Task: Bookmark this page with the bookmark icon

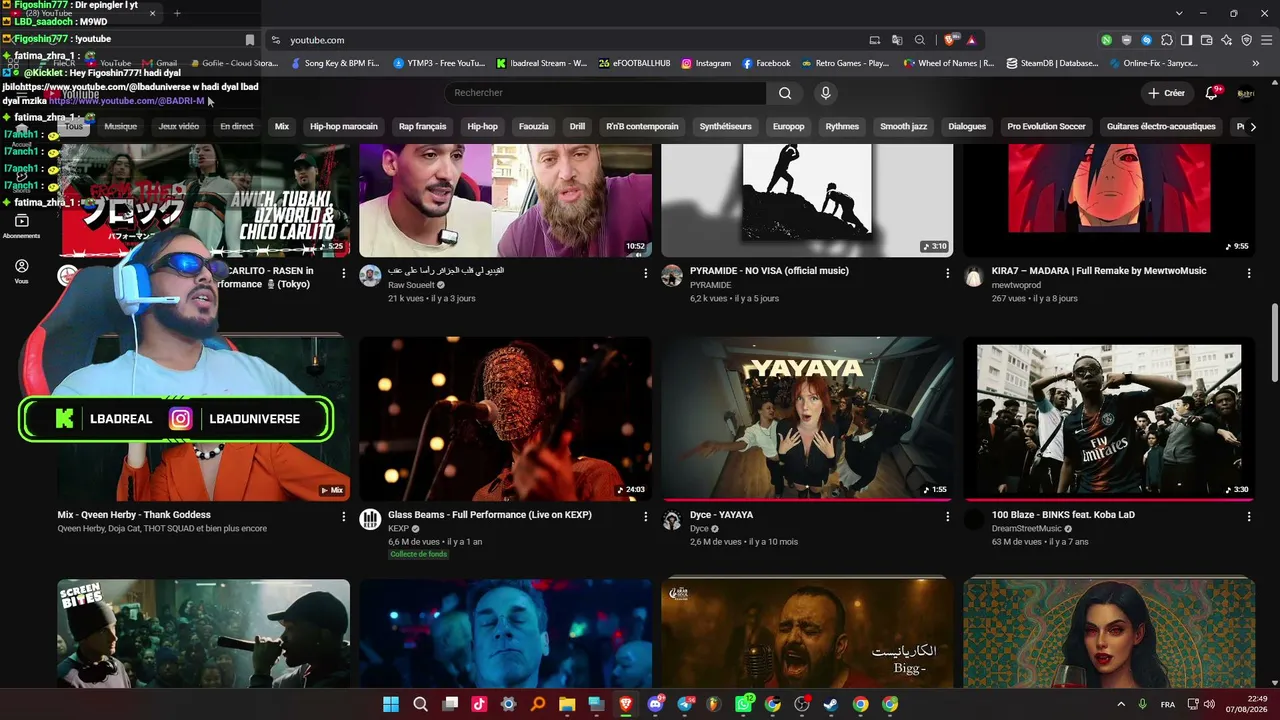Action: 250,40
